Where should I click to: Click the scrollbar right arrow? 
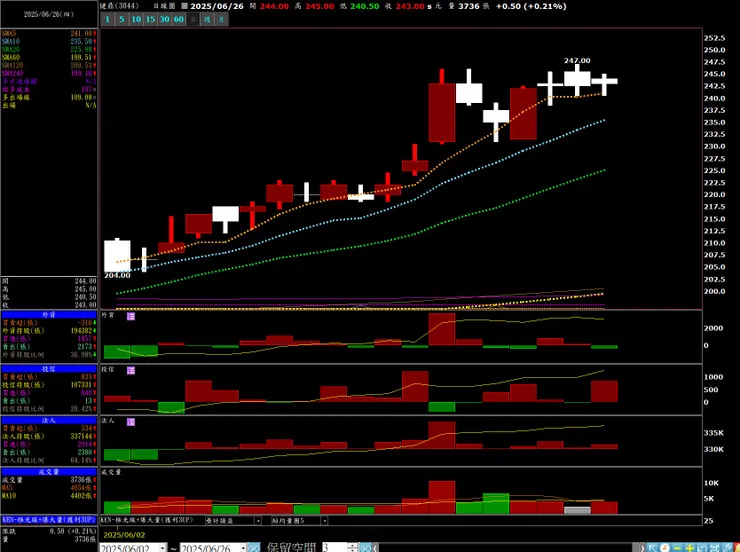point(642,548)
